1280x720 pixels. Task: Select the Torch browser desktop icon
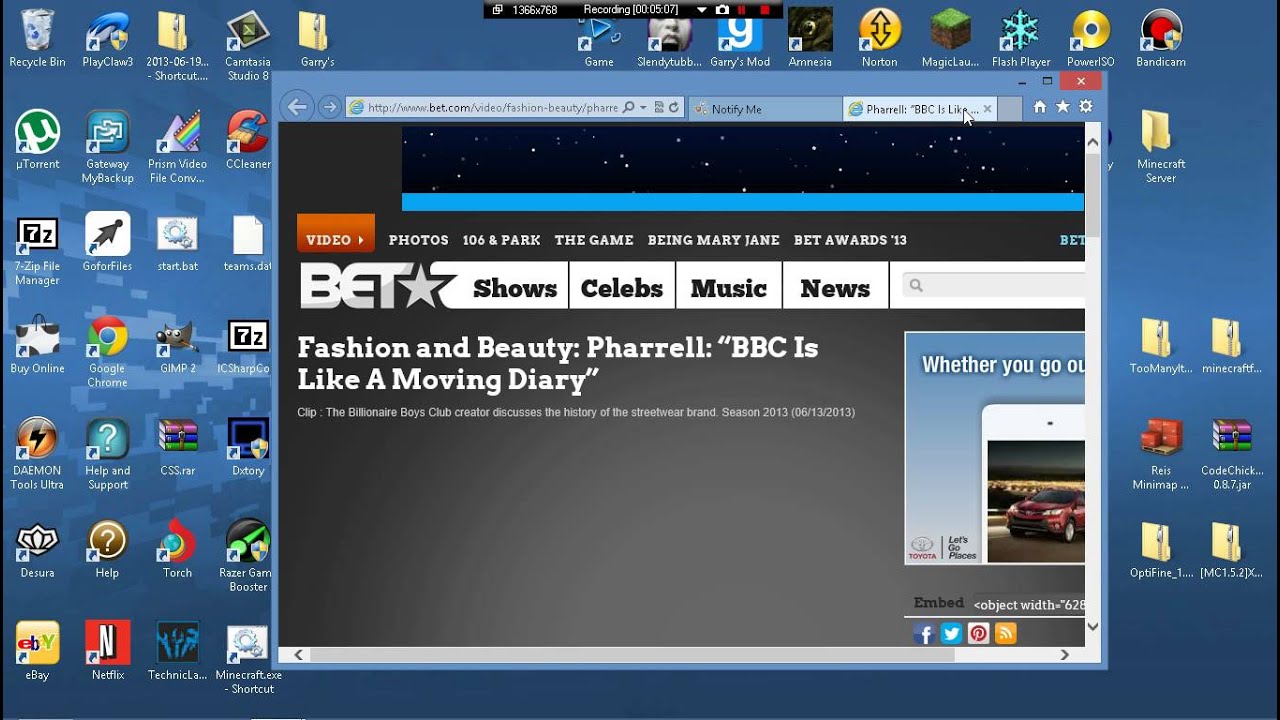click(x=177, y=549)
